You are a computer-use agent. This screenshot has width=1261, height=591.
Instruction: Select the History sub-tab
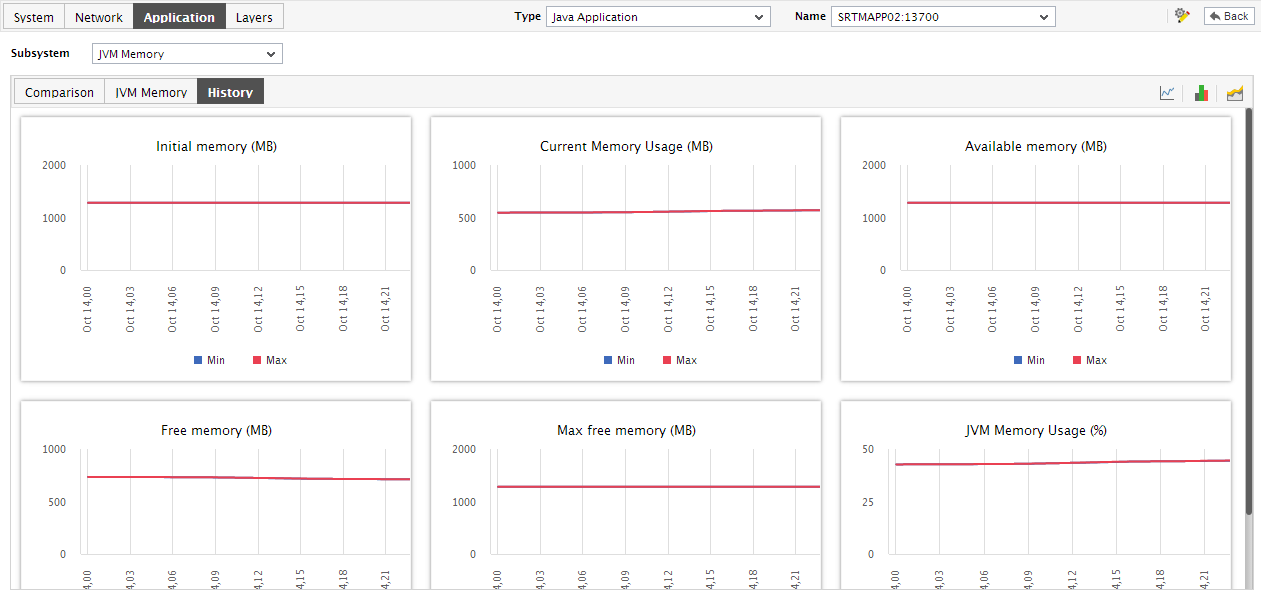[230, 92]
